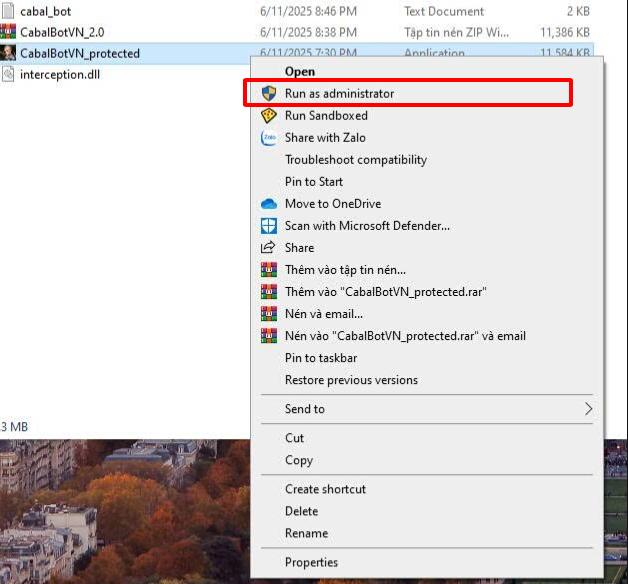Select Create shortcut

point(325,489)
